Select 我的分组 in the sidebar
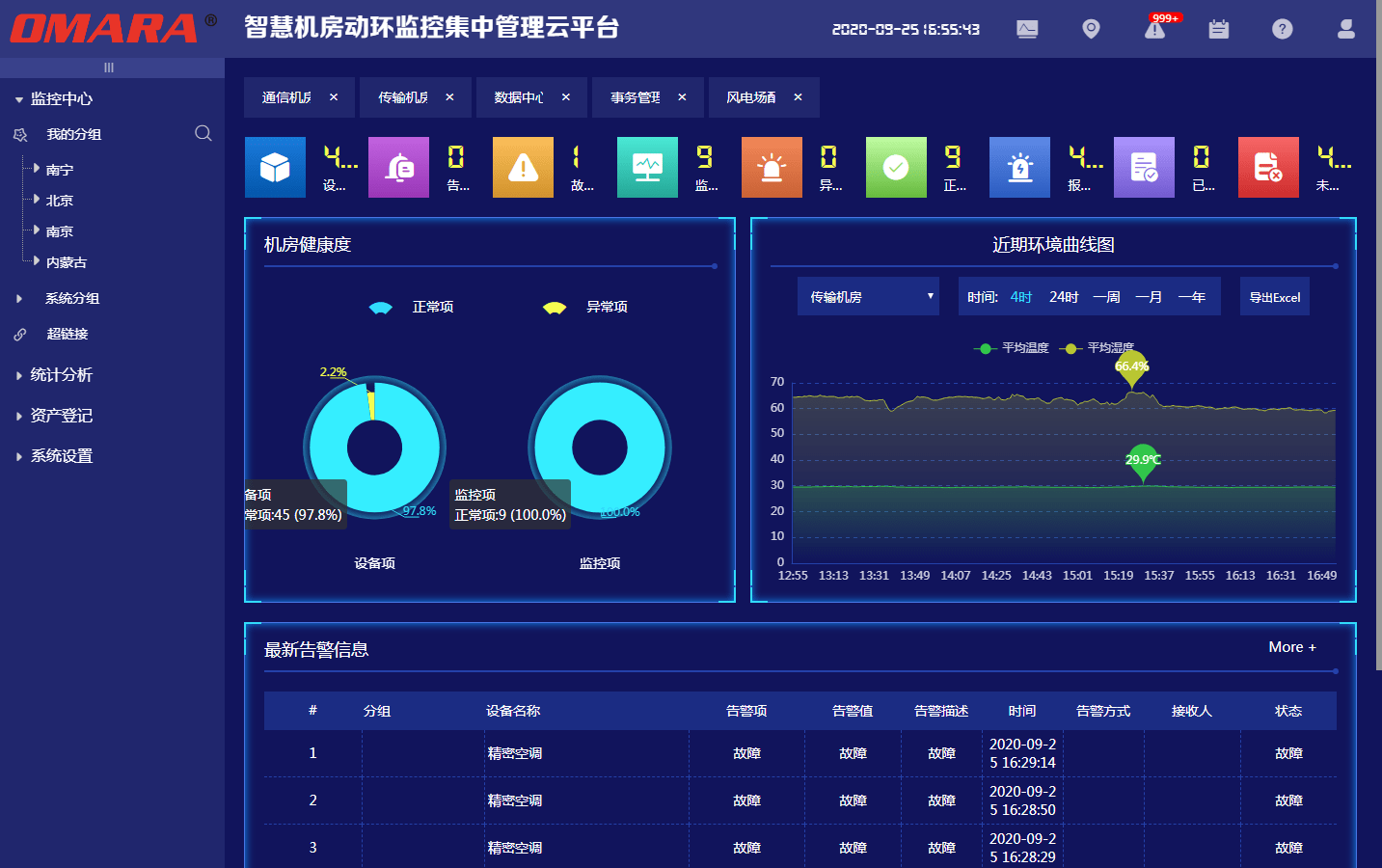The width and height of the screenshot is (1382, 868). [x=74, y=135]
